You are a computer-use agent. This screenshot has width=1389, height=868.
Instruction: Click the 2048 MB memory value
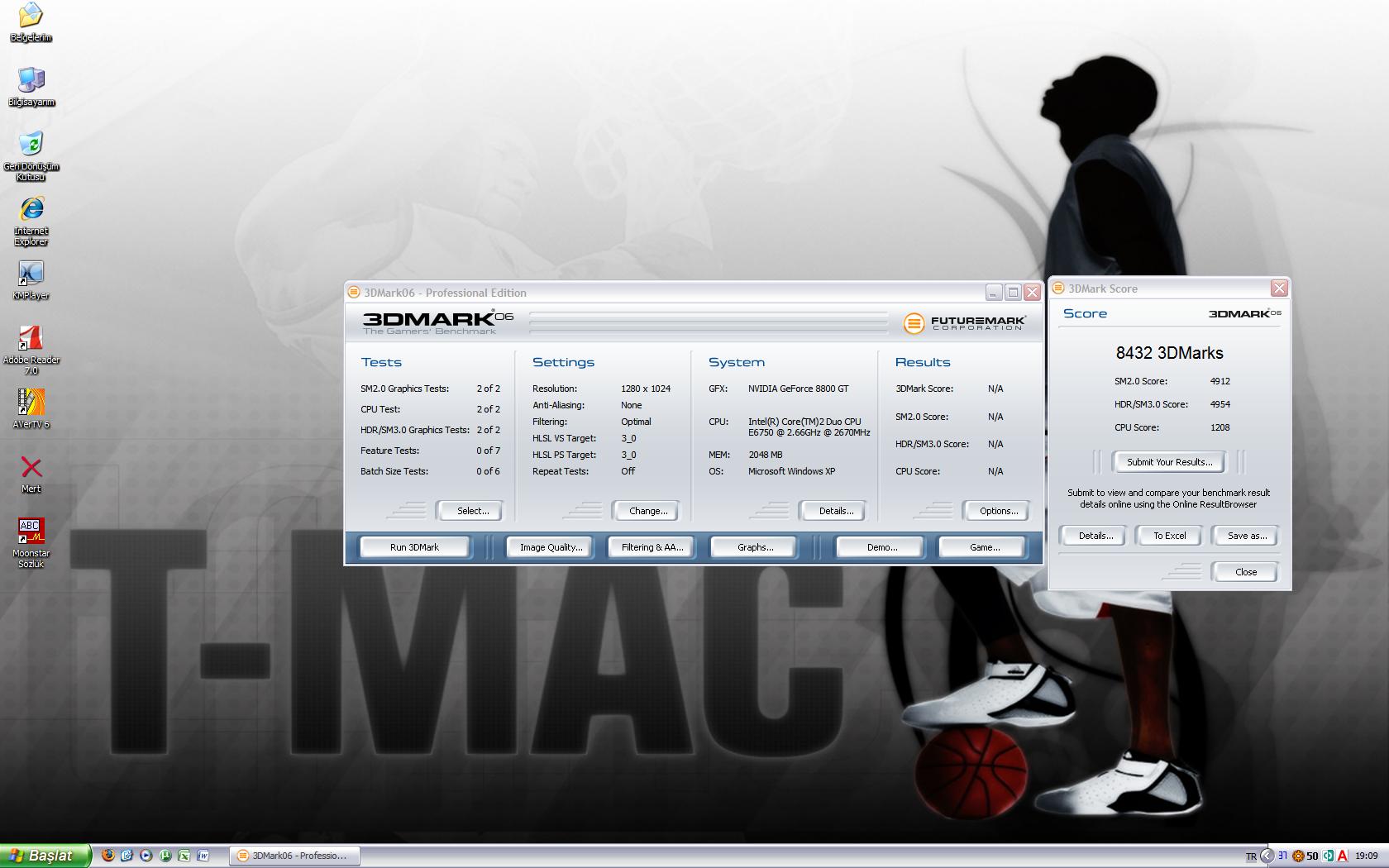(x=765, y=455)
